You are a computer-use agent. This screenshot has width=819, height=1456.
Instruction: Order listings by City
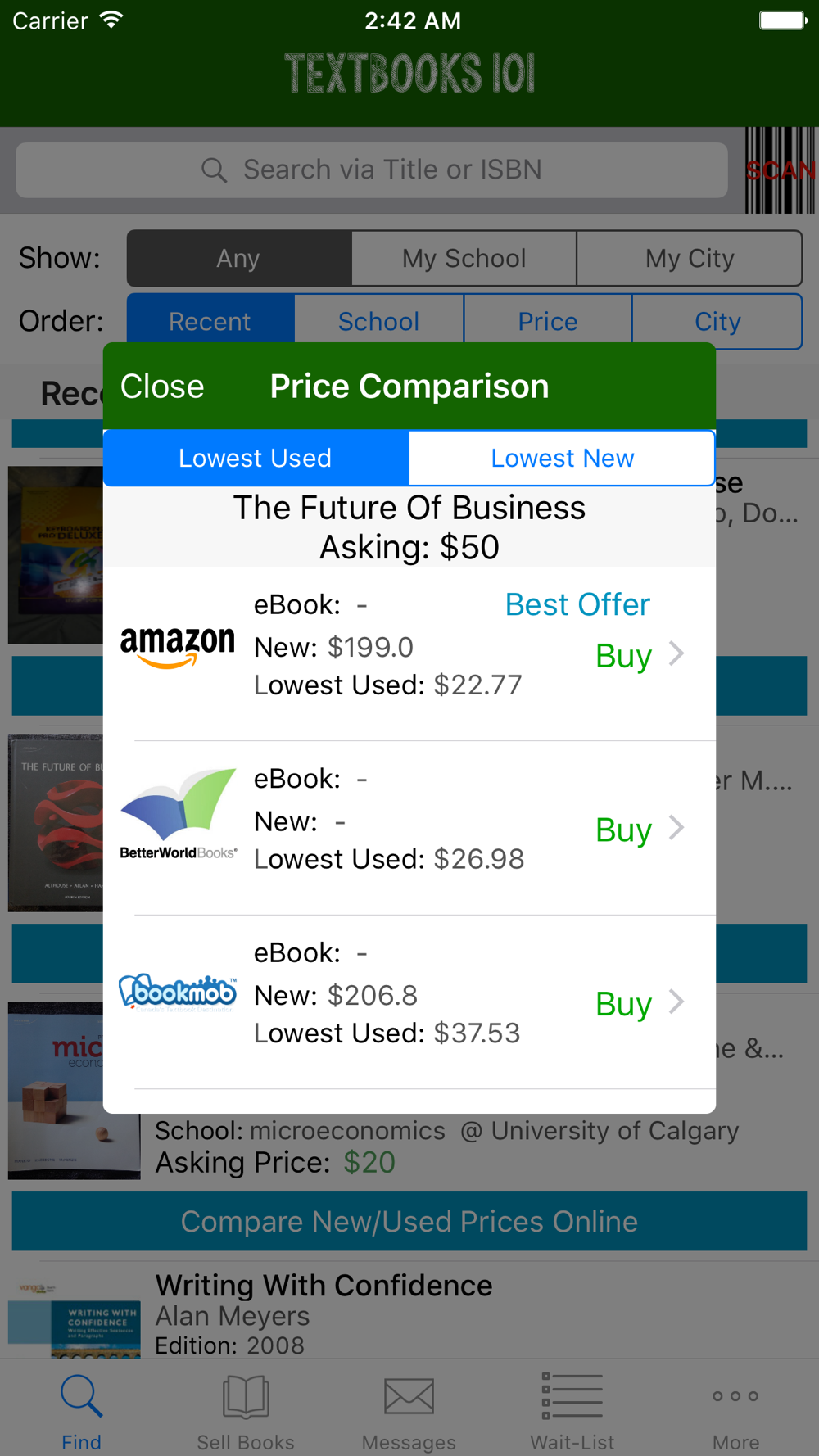pyautogui.click(x=717, y=322)
